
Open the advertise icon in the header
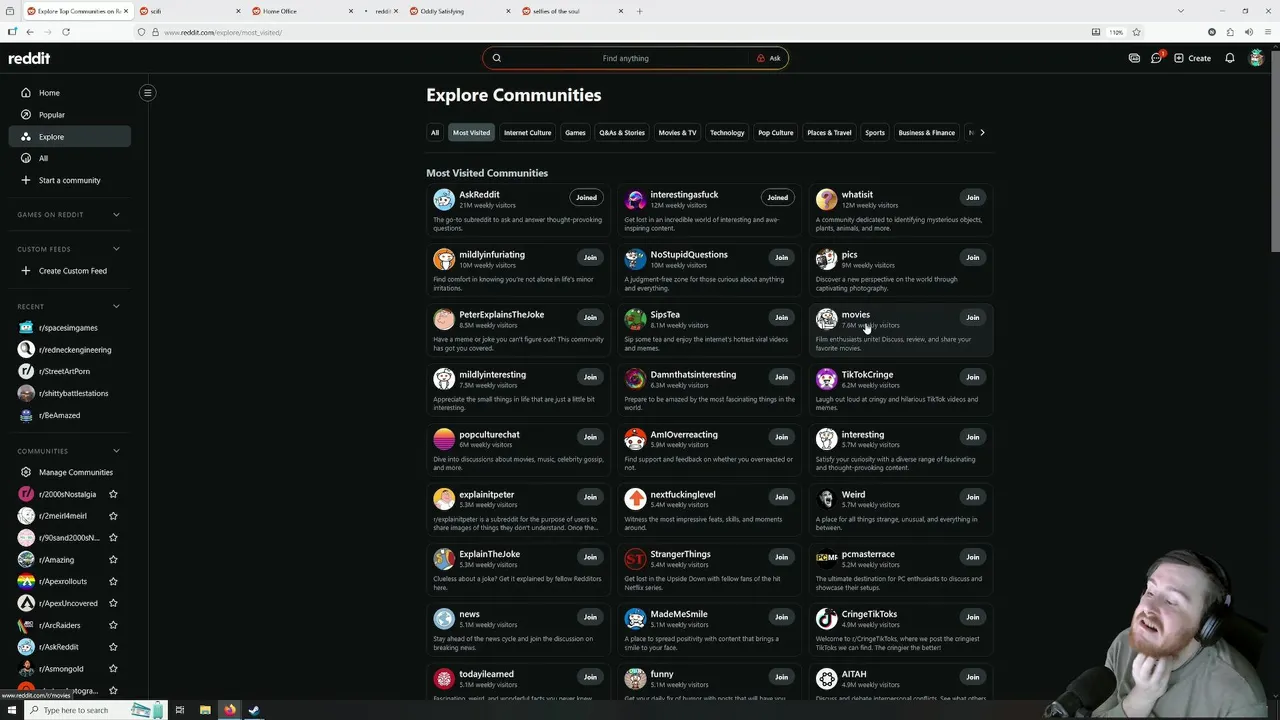coord(1134,58)
